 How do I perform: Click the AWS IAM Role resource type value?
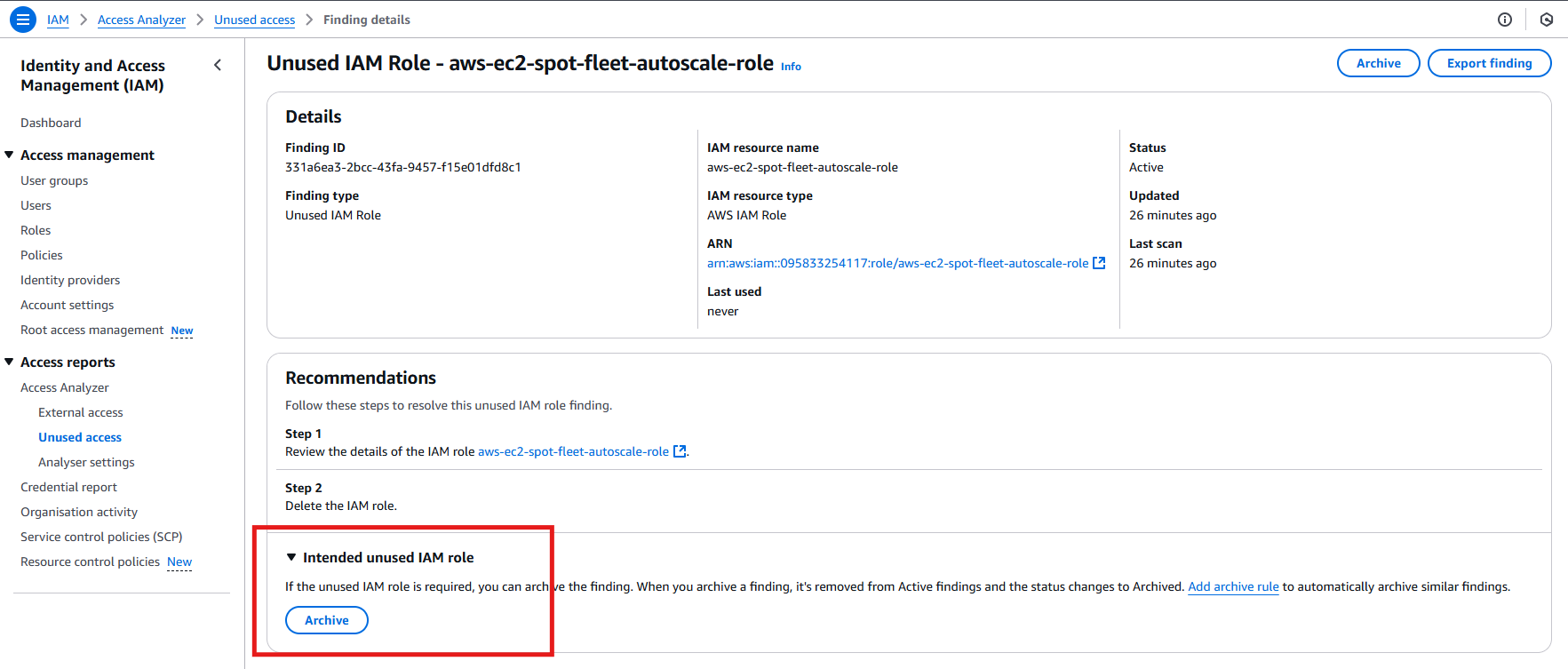(x=746, y=215)
